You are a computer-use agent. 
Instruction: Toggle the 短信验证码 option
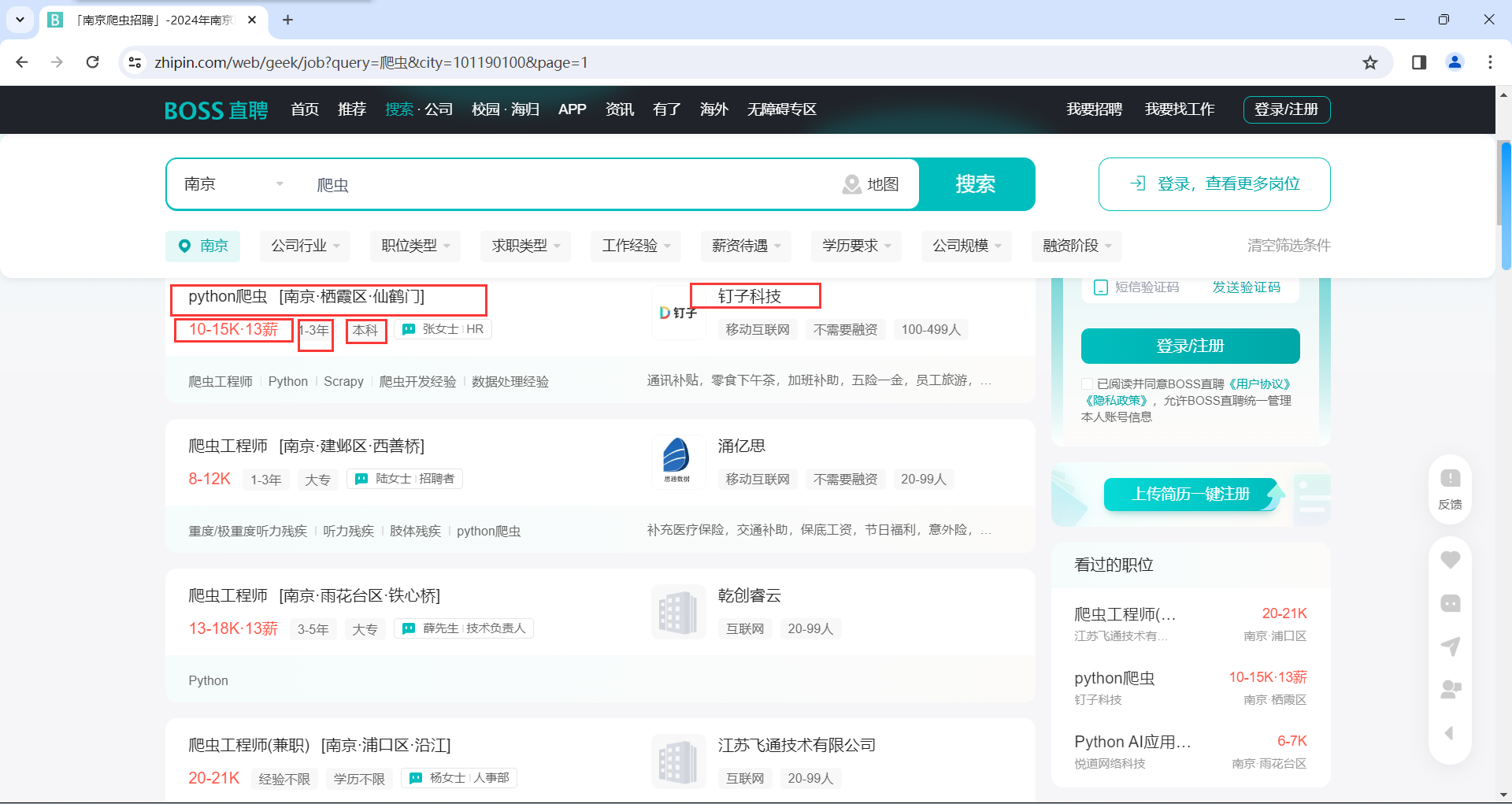click(1101, 287)
